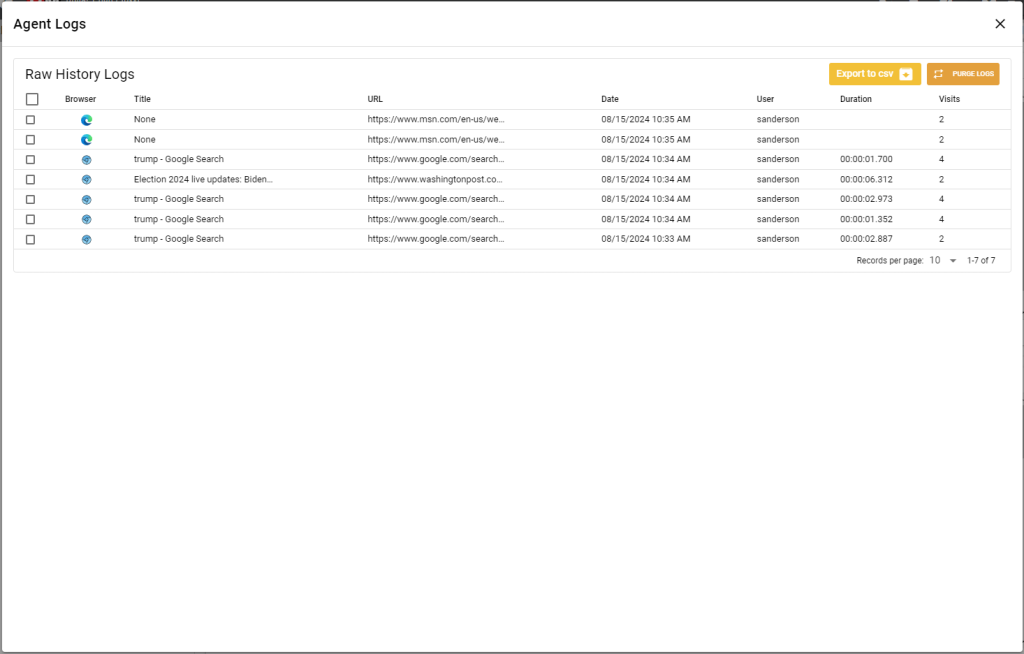Click the Records per page value 10
The width and height of the screenshot is (1024, 654).
tap(935, 260)
